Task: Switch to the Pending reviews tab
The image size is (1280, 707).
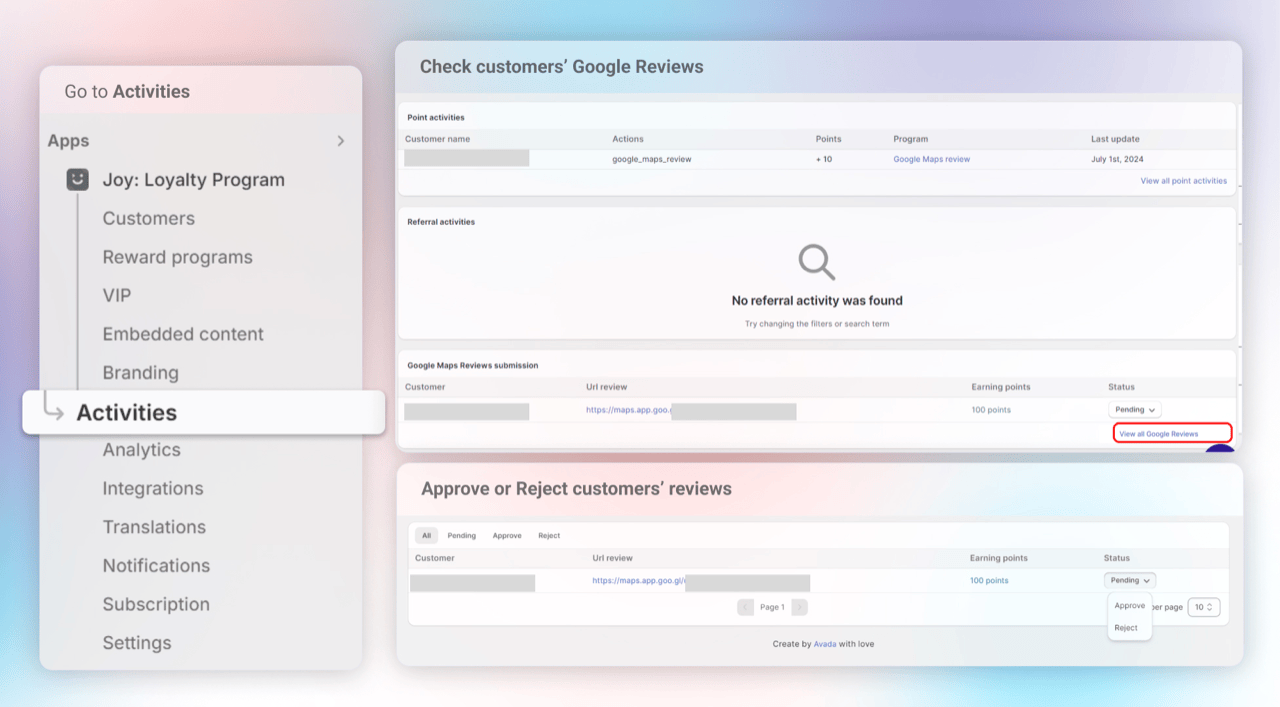Action: pyautogui.click(x=461, y=535)
